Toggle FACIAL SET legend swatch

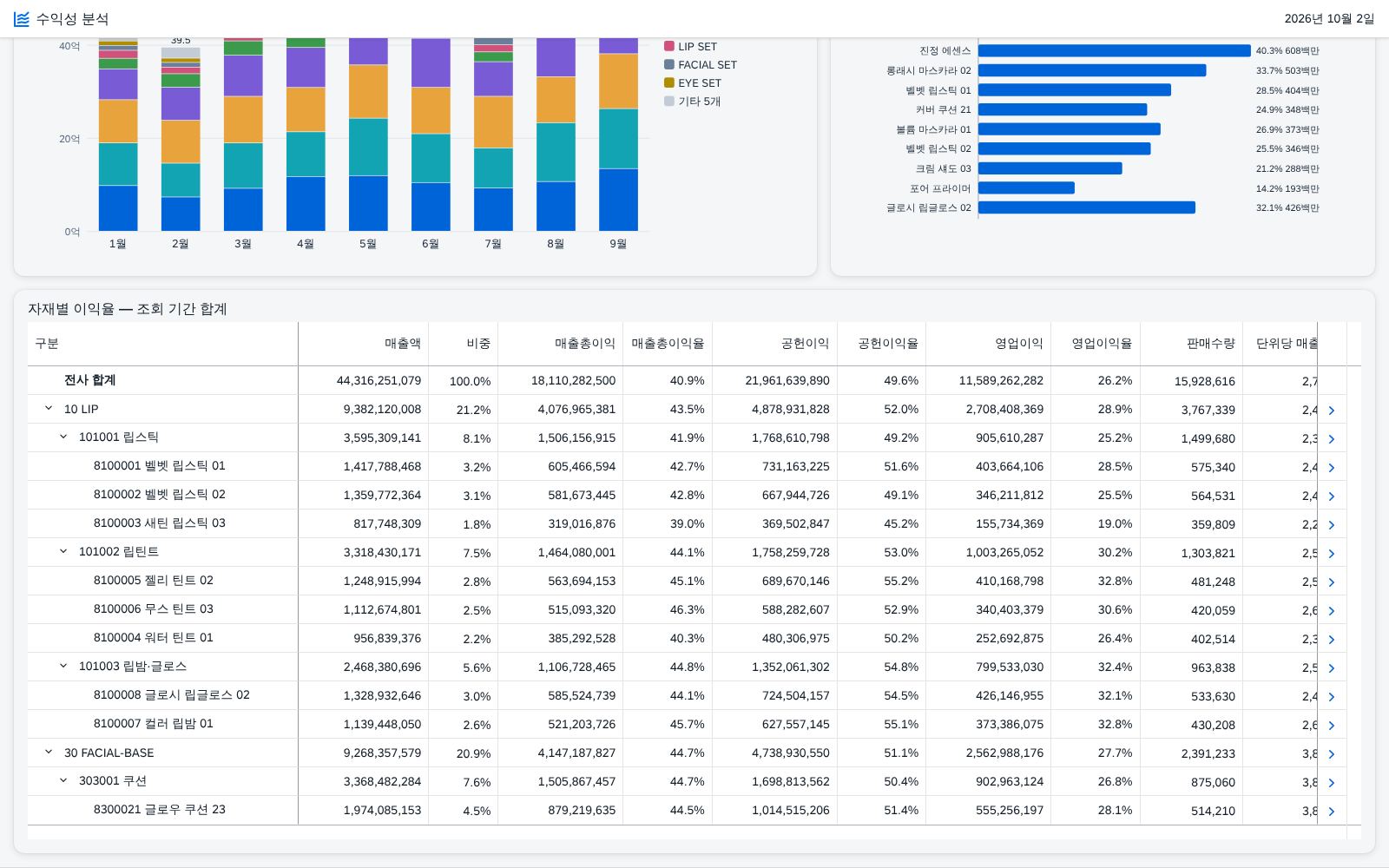669,64
